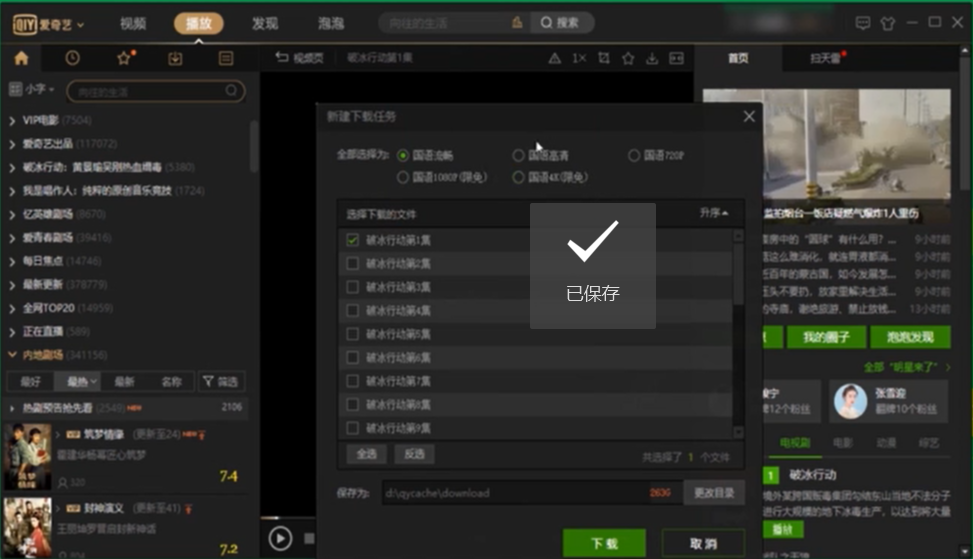Check the 破冰行动第5集 checkbox
The width and height of the screenshot is (973, 559).
pos(352,334)
